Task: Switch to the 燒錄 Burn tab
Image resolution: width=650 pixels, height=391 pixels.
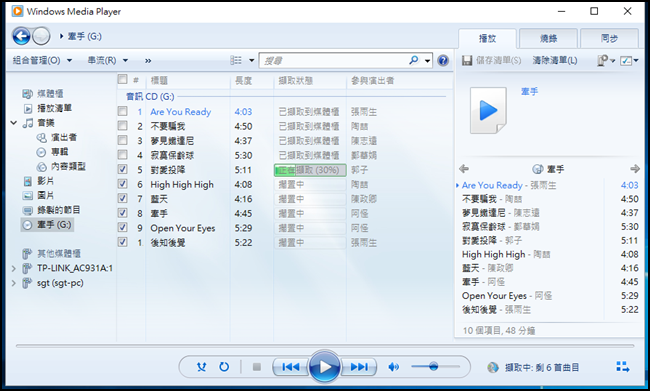Action: [x=548, y=39]
